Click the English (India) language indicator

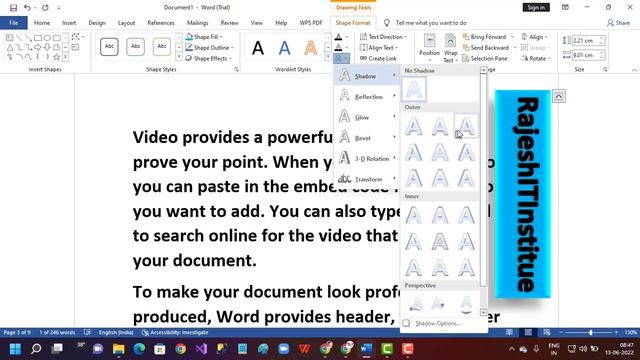[x=116, y=333]
